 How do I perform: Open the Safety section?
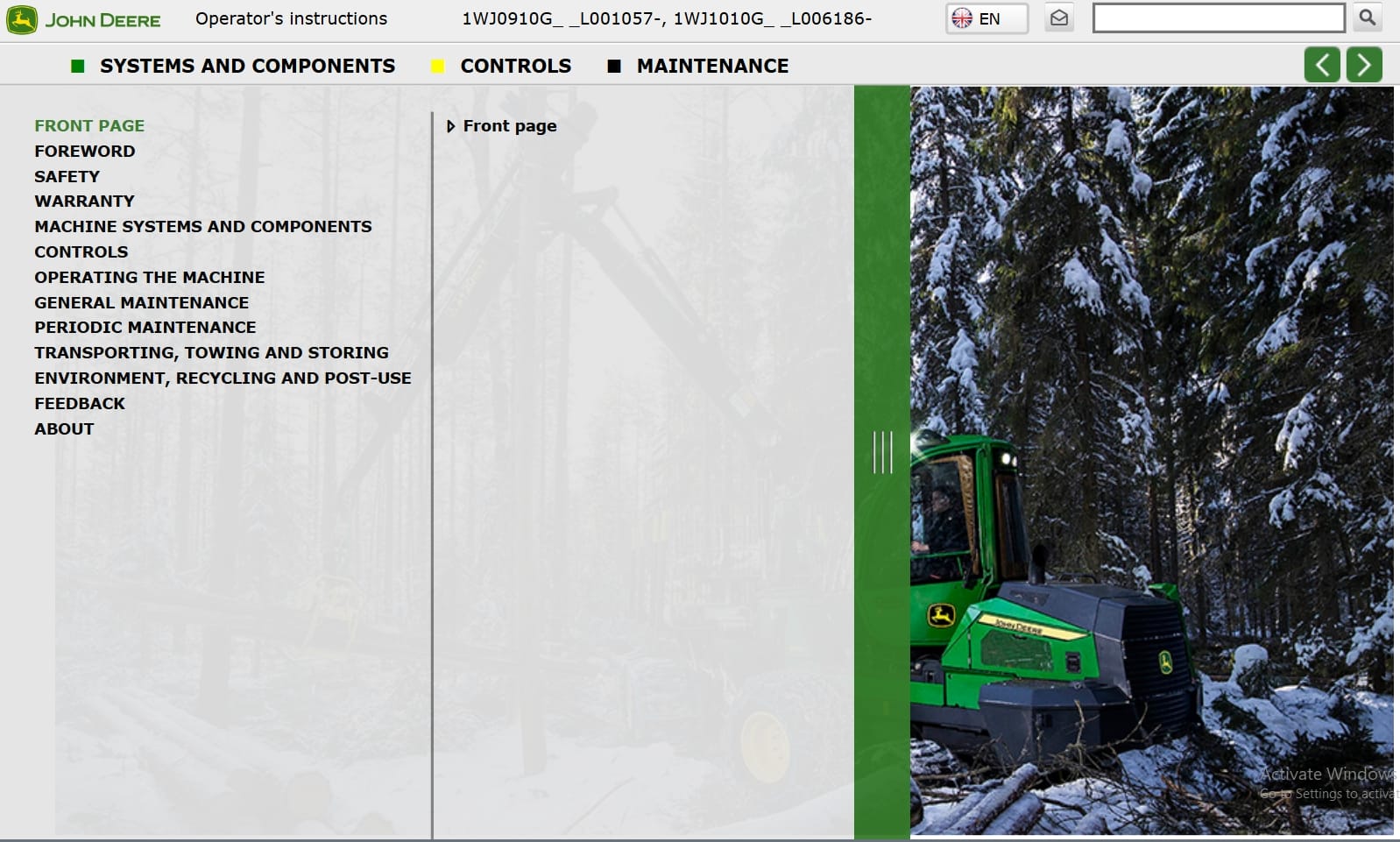pyautogui.click(x=67, y=177)
